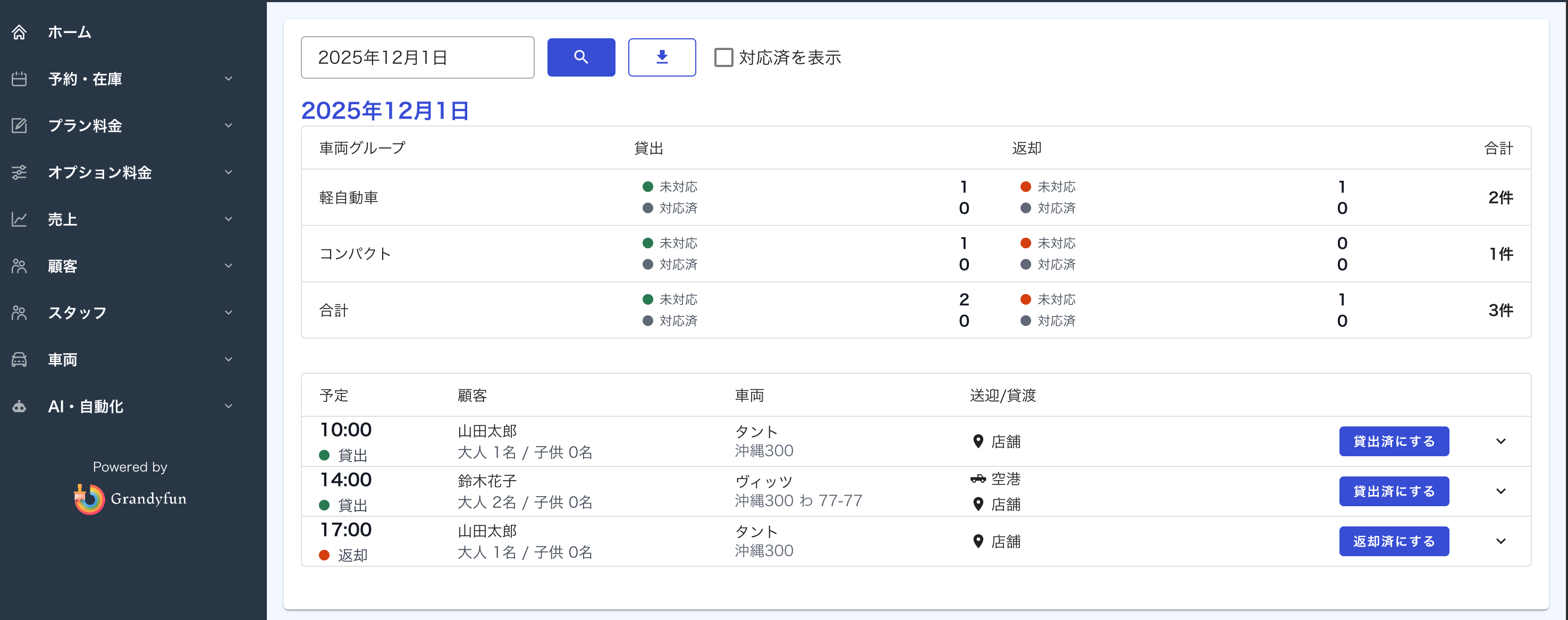Click the Grandyfun logo
Viewport: 1568px width, 620px height.
point(130,498)
